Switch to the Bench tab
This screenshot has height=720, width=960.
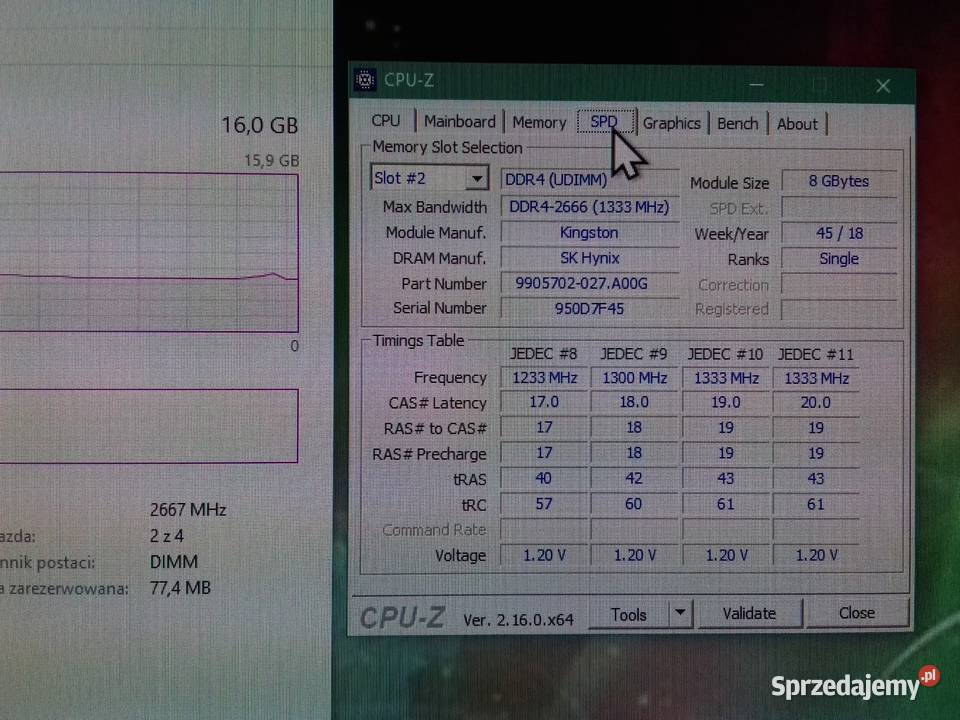pyautogui.click(x=738, y=124)
